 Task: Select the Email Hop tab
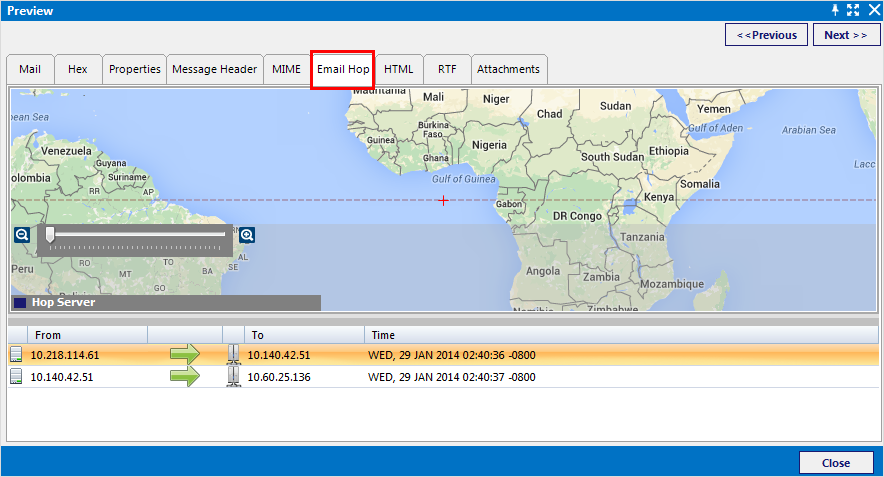point(343,69)
